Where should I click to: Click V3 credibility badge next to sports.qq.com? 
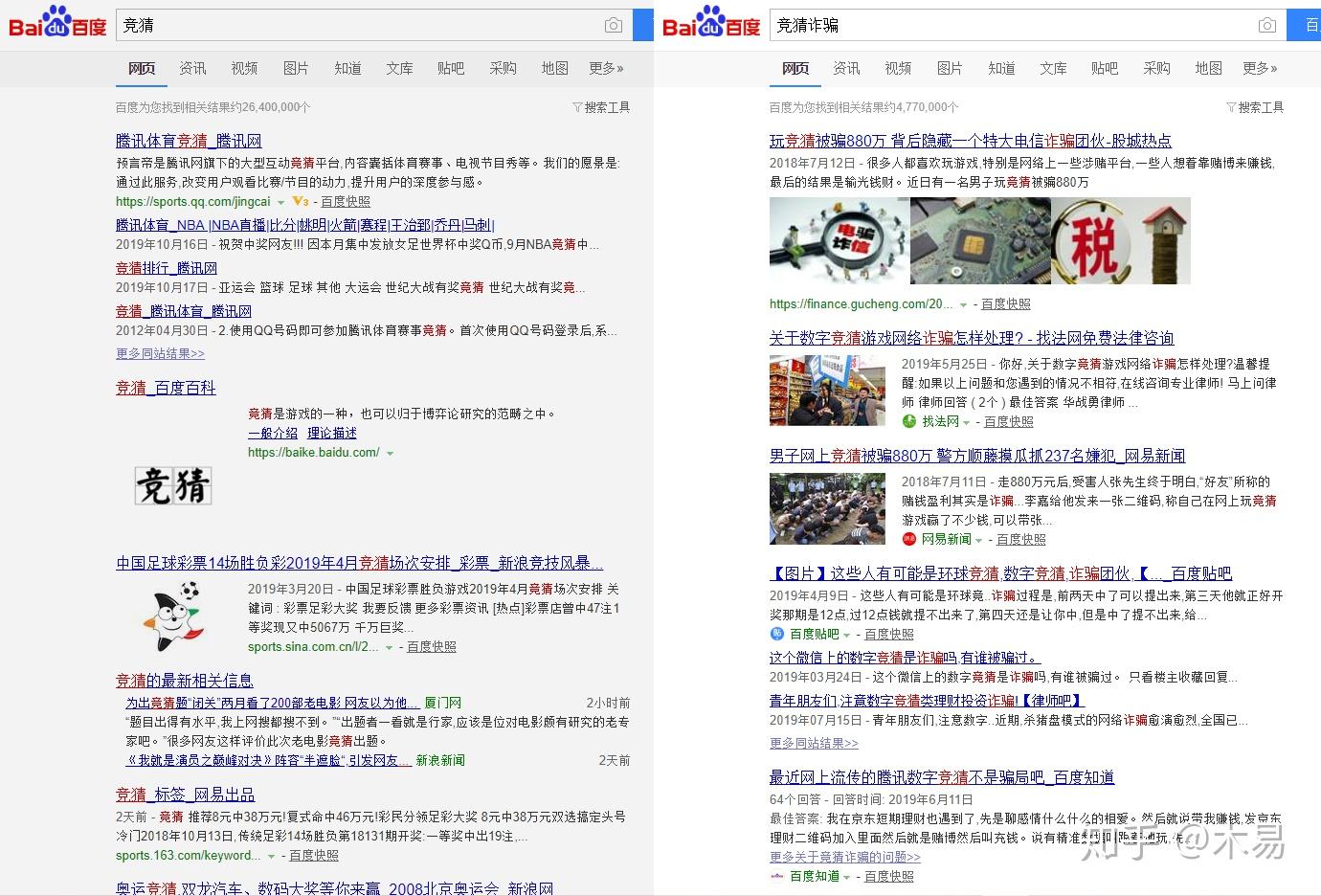pyautogui.click(x=300, y=202)
